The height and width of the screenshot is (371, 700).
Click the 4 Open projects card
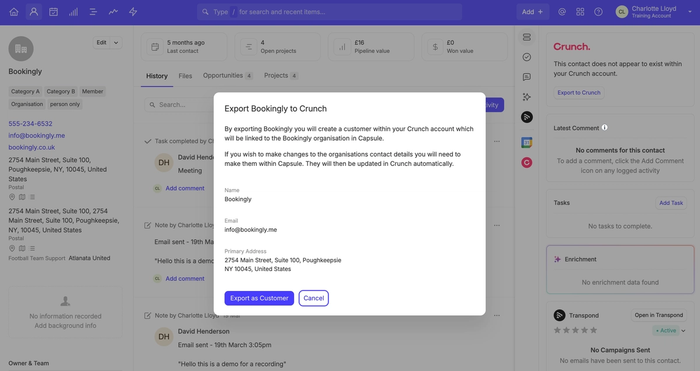coord(278,47)
